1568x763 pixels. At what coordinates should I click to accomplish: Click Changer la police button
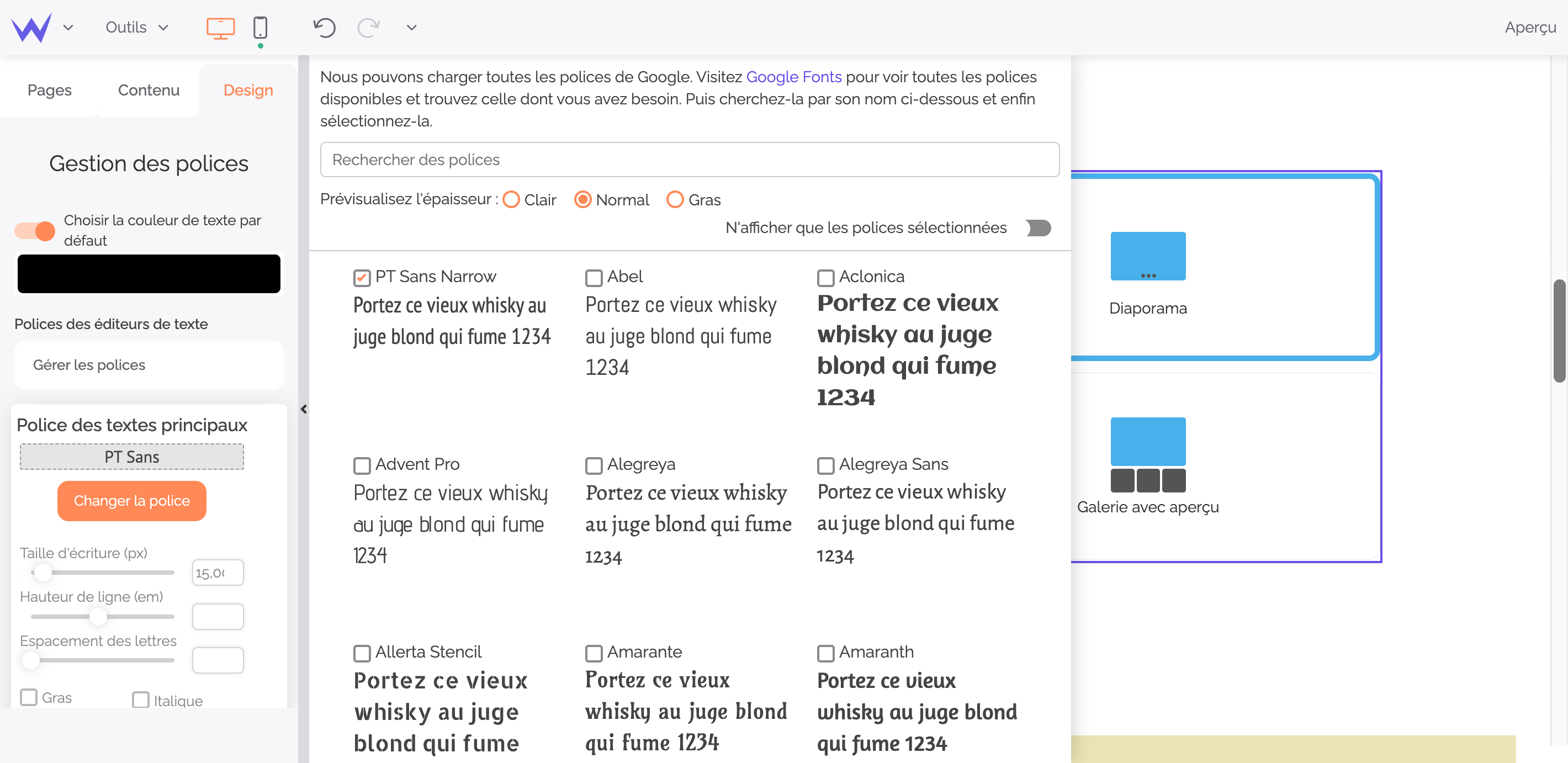[131, 501]
